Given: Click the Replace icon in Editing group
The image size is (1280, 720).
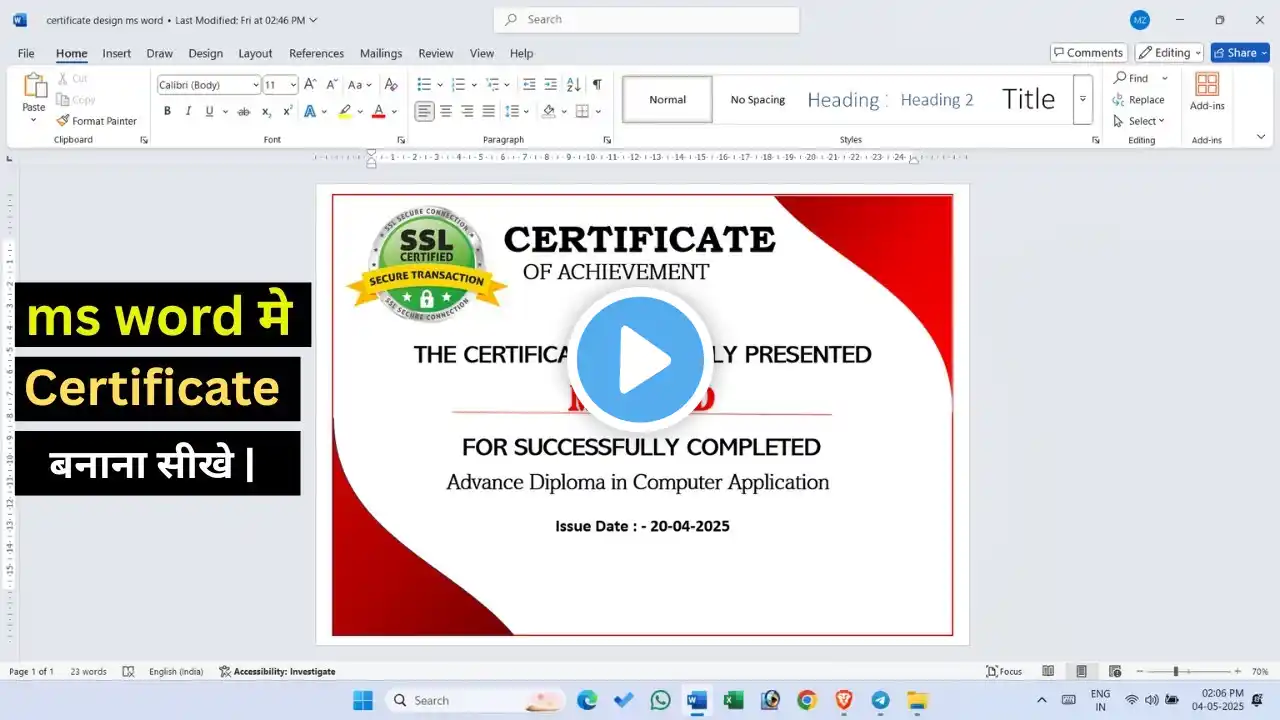Looking at the screenshot, I should (x=1119, y=100).
